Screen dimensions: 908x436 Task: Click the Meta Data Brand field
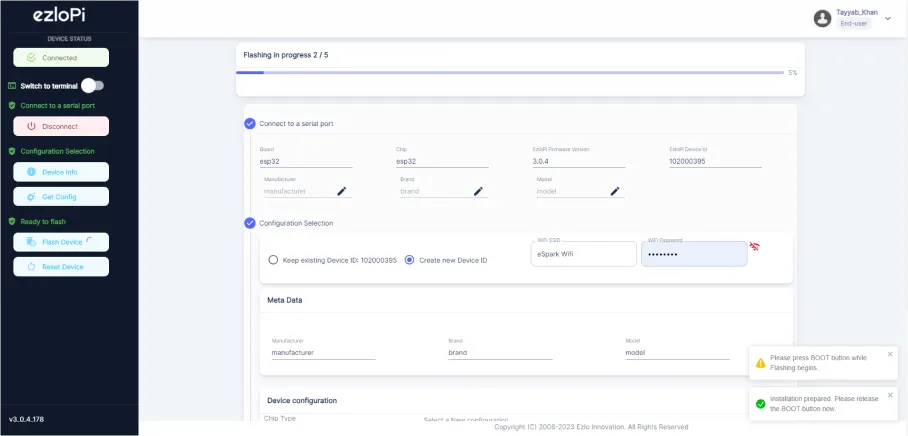[500, 353]
